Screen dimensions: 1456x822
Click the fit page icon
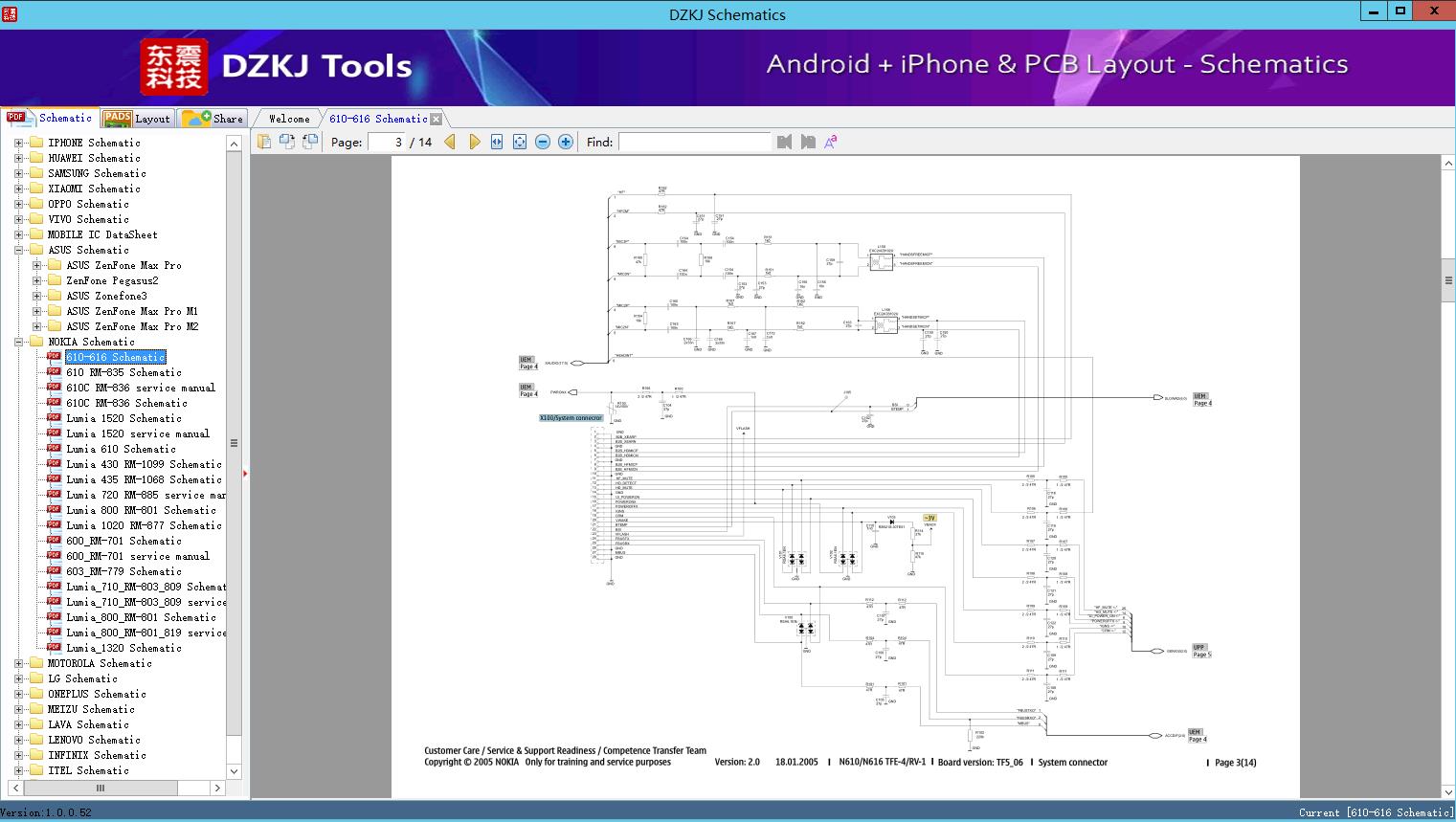520,142
